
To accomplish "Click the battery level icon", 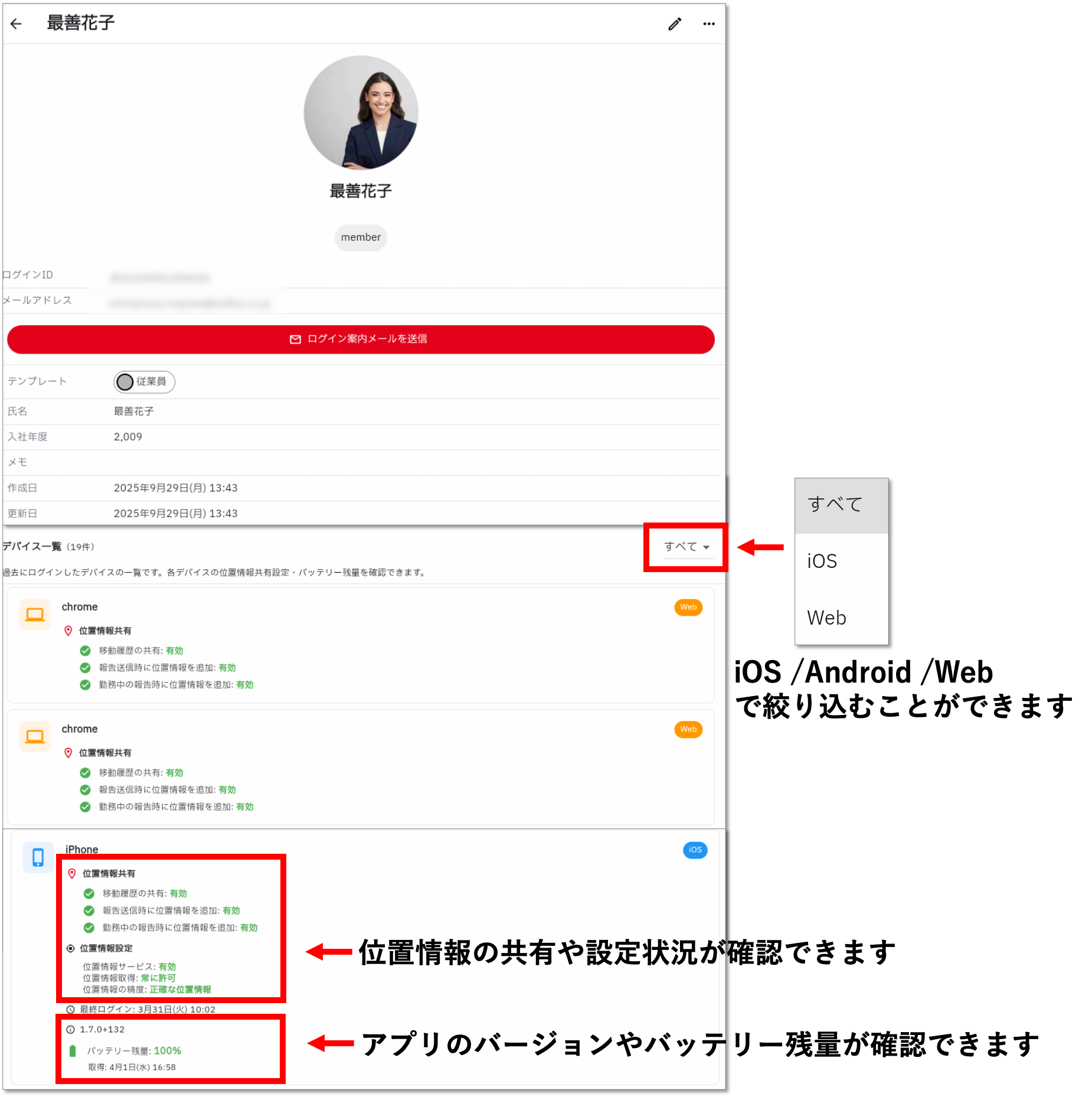I will click(73, 1051).
